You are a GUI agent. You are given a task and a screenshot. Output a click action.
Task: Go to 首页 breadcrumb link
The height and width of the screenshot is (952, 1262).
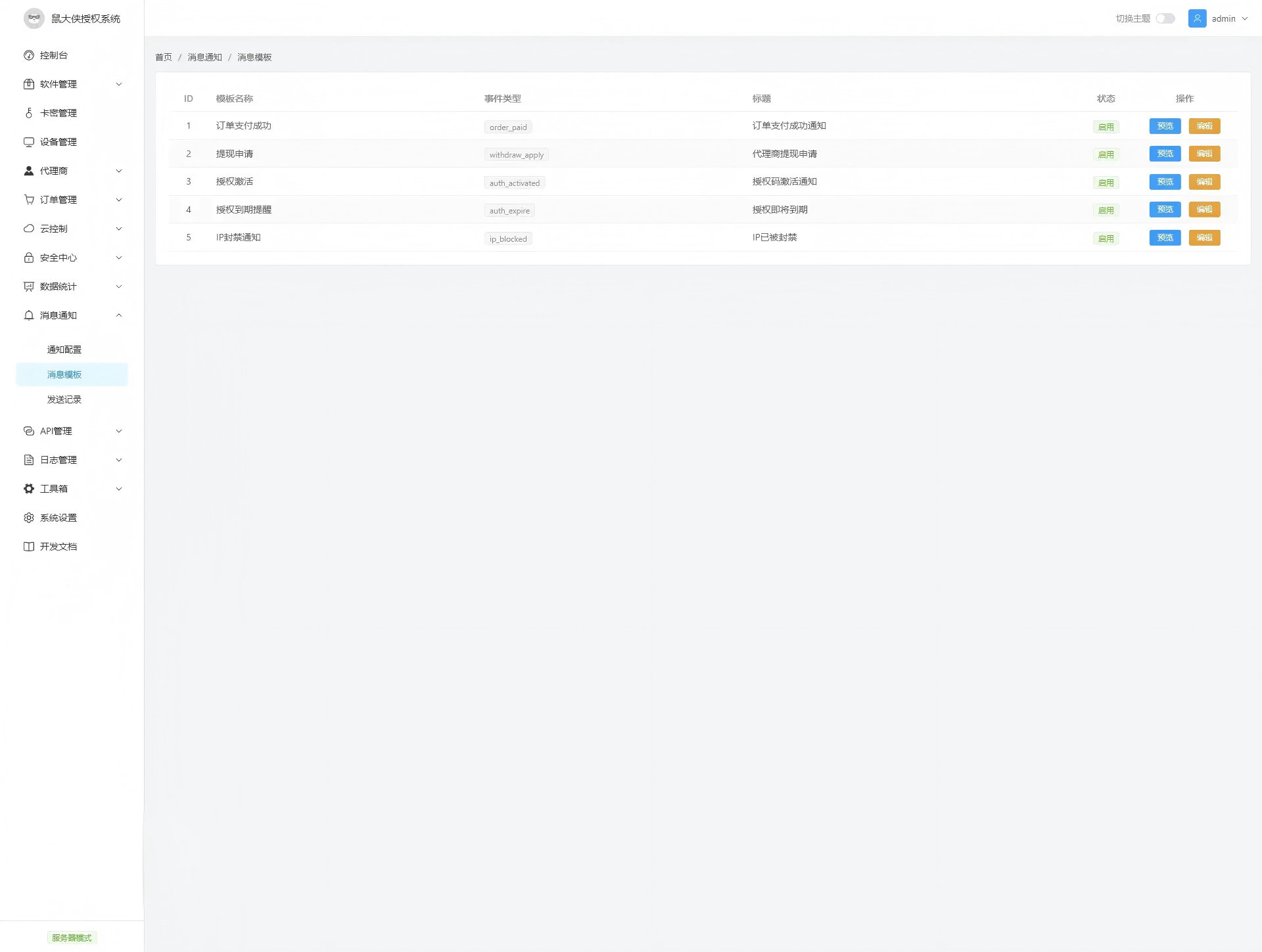[164, 57]
